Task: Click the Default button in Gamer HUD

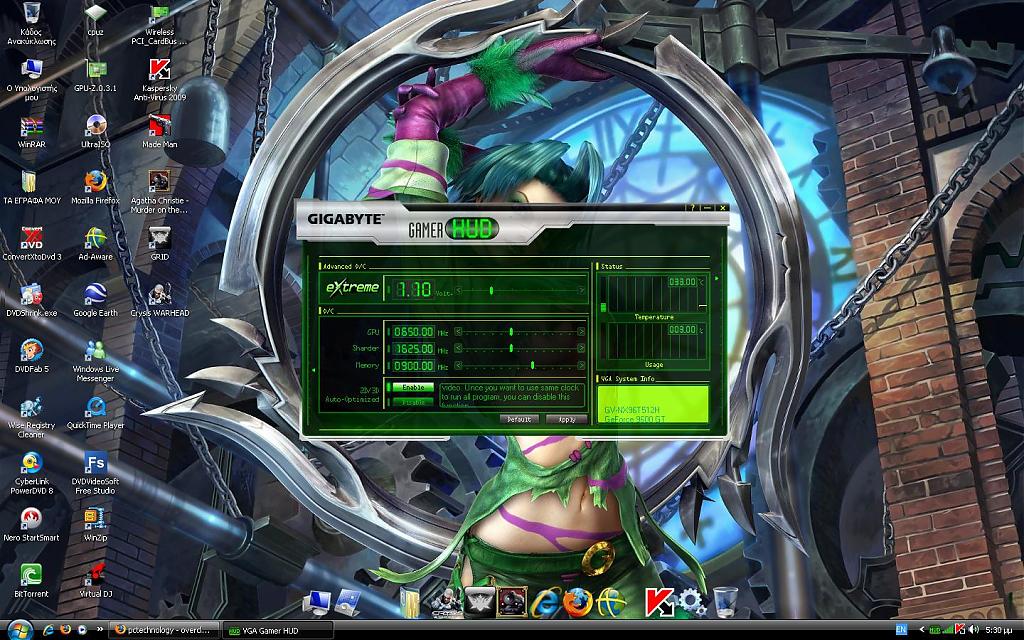Action: (519, 419)
